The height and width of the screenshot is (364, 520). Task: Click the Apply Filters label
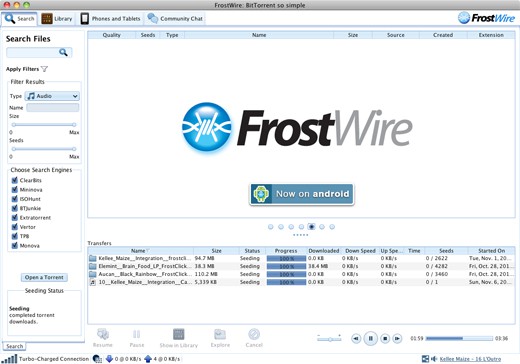tap(22, 69)
